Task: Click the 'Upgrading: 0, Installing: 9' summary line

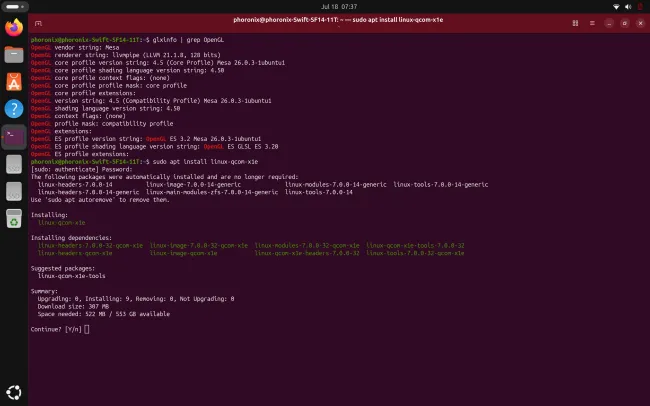Action: pyautogui.click(x=136, y=299)
